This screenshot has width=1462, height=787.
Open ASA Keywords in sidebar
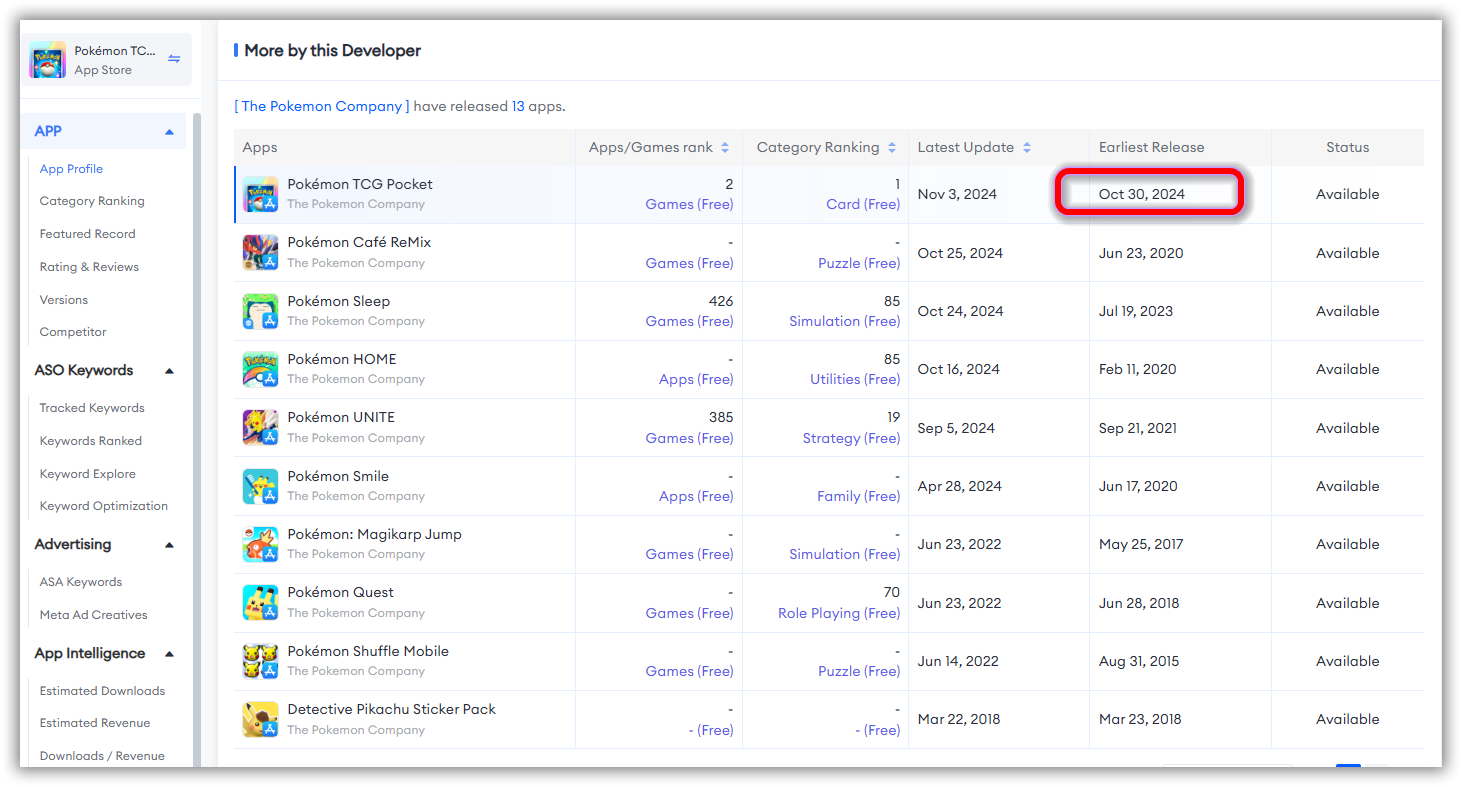tap(81, 582)
